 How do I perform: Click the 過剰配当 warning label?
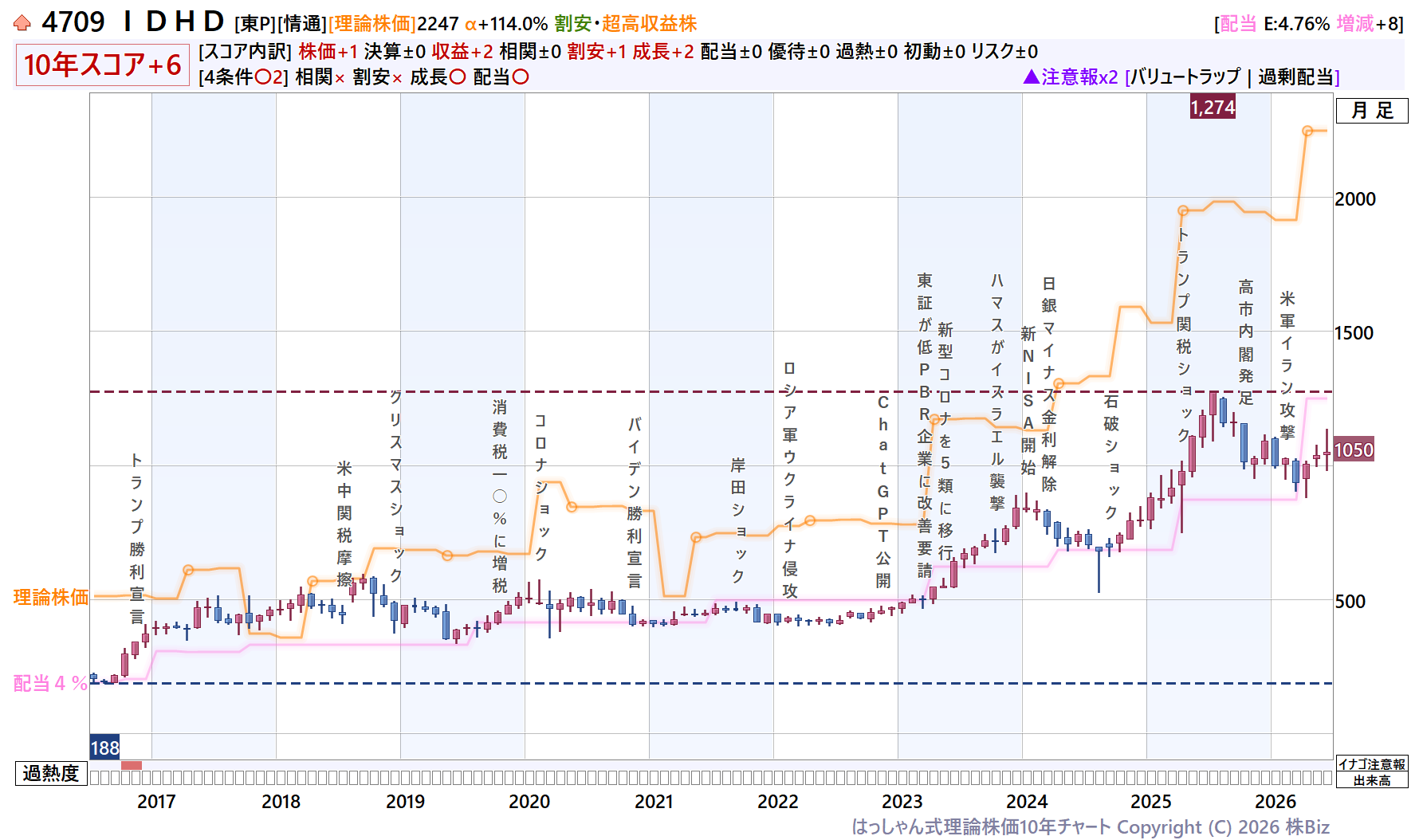point(1295,77)
